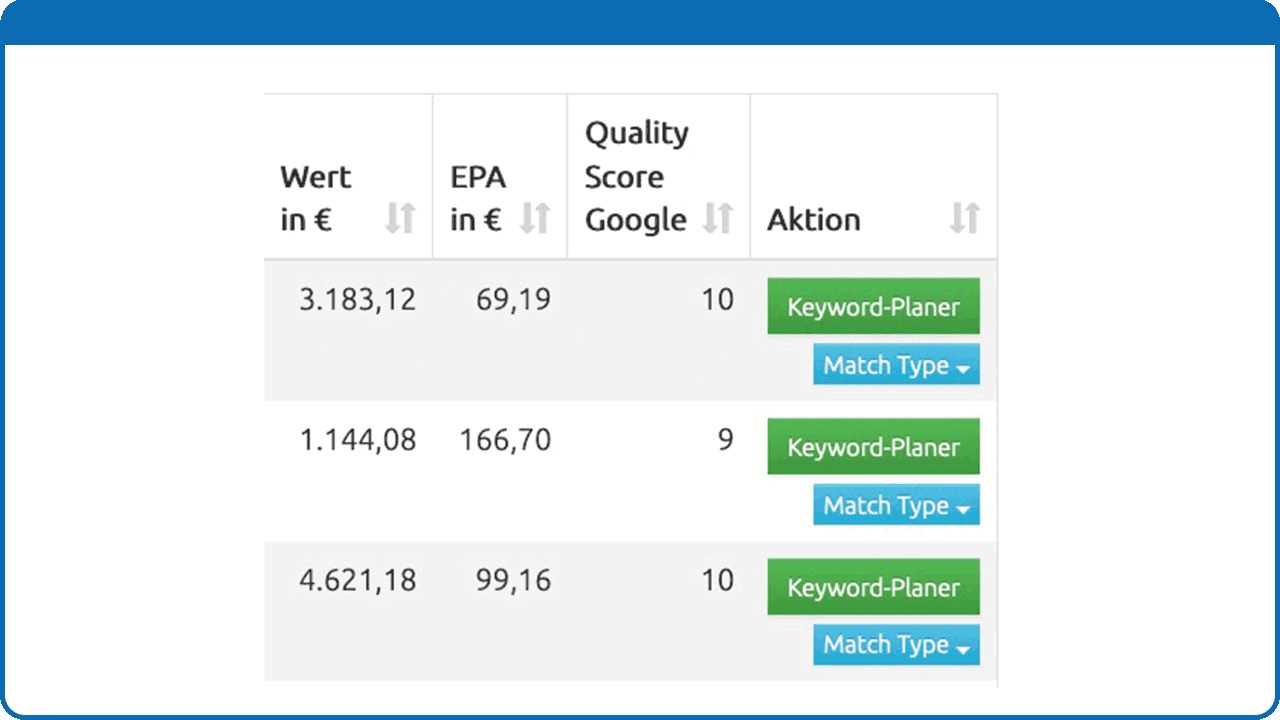Open Keyword-Planer in the 3.183,12 row

(x=873, y=306)
